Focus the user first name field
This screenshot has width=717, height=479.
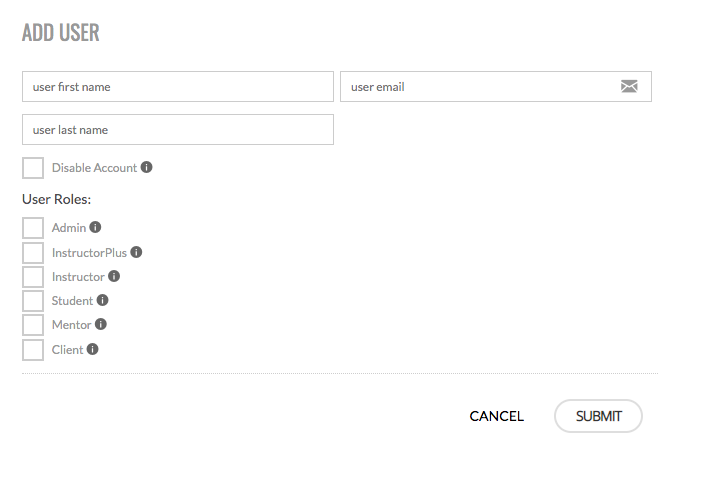coord(177,87)
